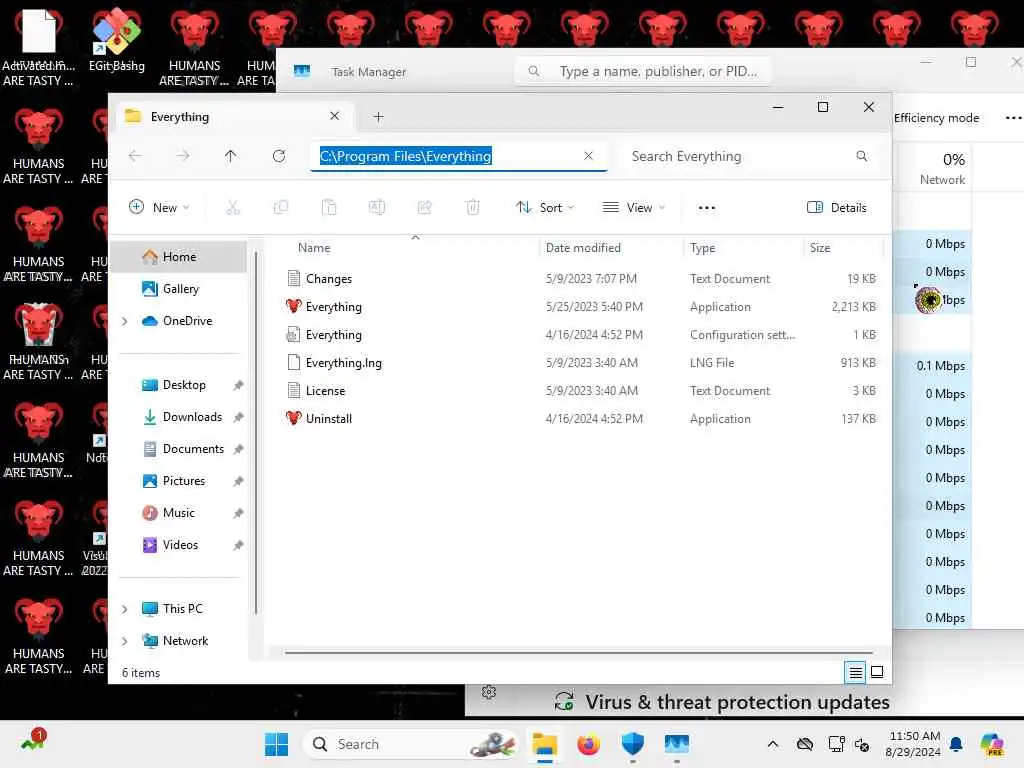Click the Task Manager search box
This screenshot has width=1024, height=768.
643,71
